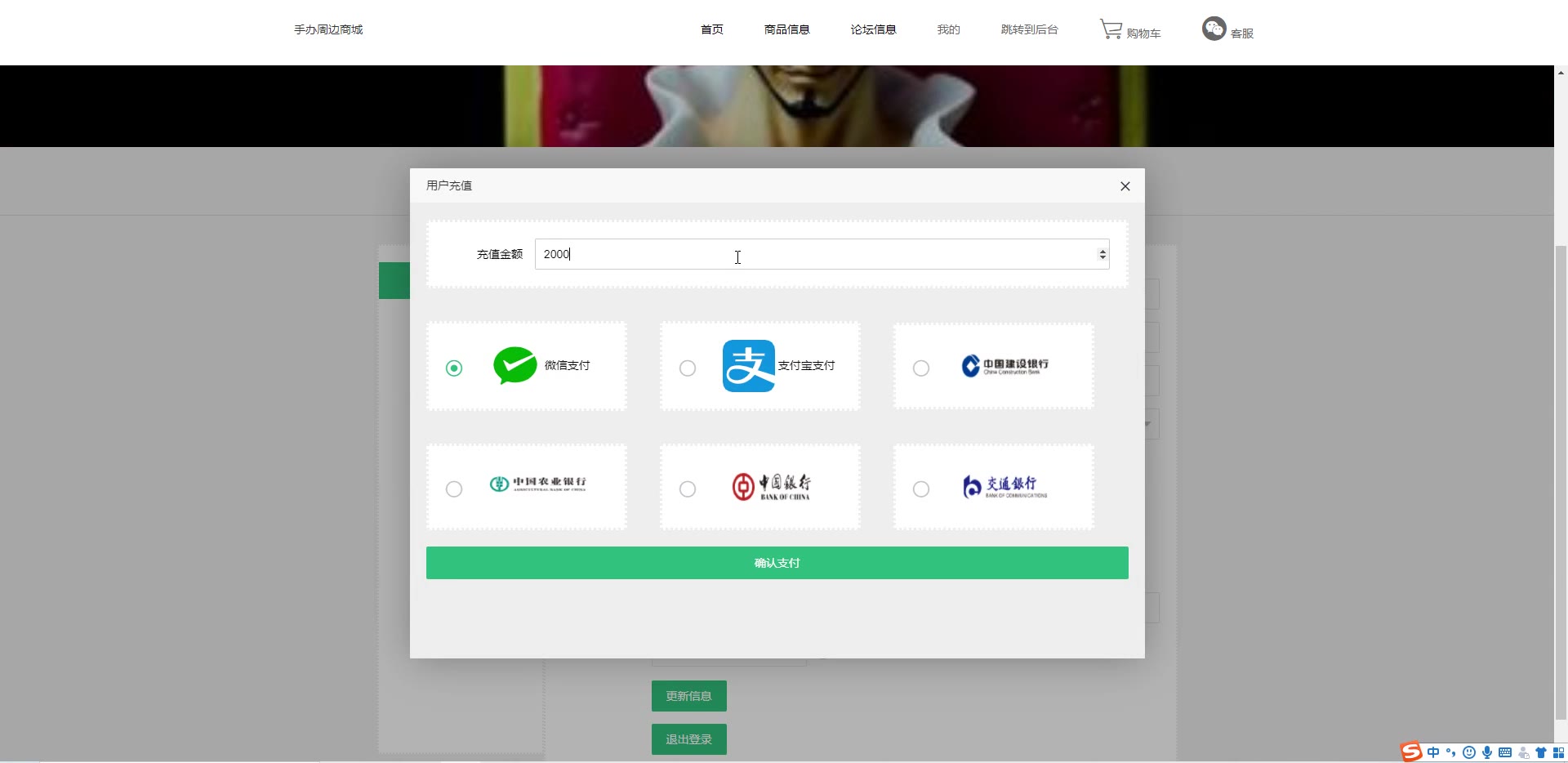Click 购物车 label in navigation
The height and width of the screenshot is (763, 1568).
click(x=1143, y=33)
